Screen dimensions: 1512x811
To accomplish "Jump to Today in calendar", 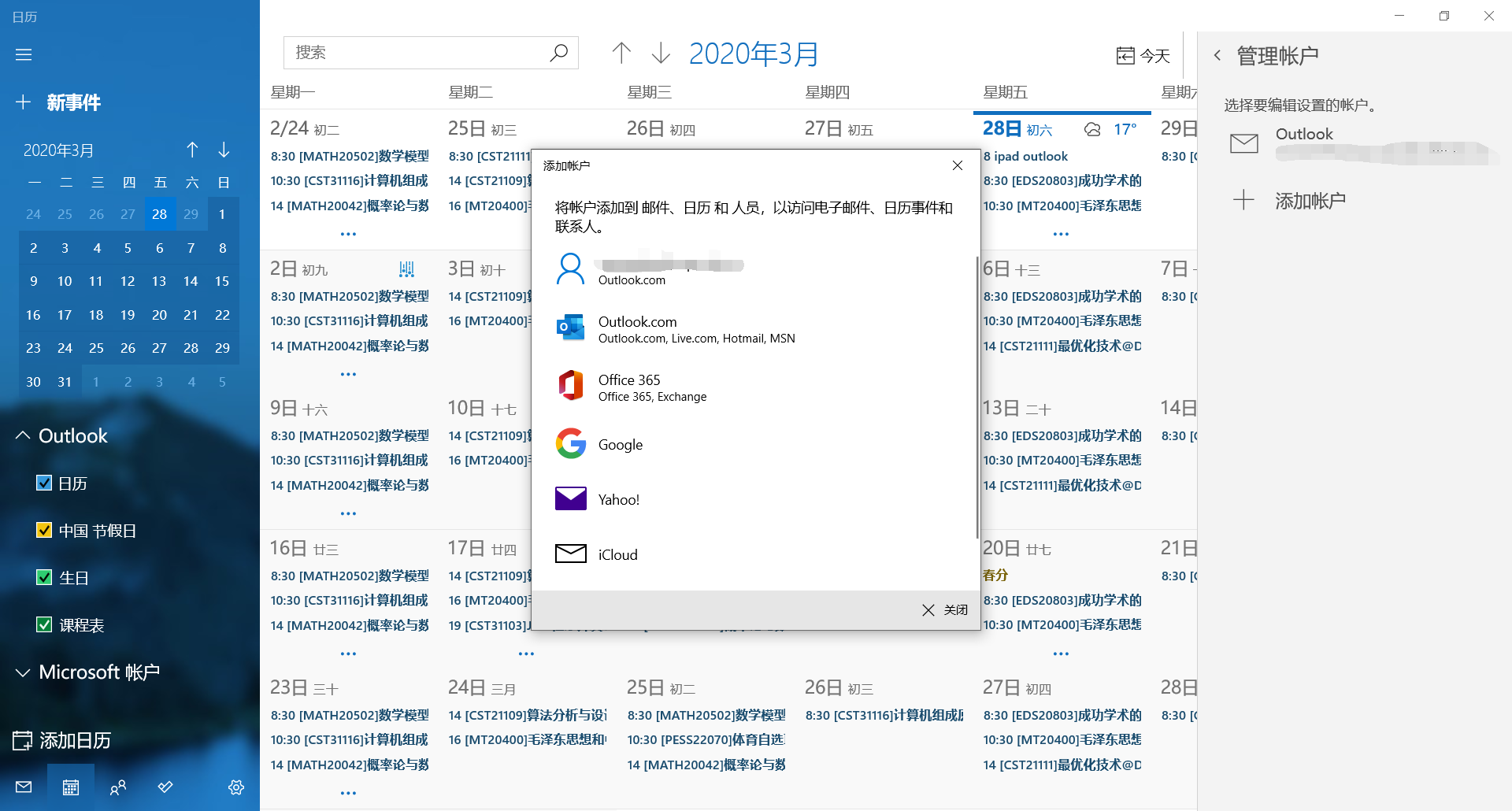I will [1143, 55].
